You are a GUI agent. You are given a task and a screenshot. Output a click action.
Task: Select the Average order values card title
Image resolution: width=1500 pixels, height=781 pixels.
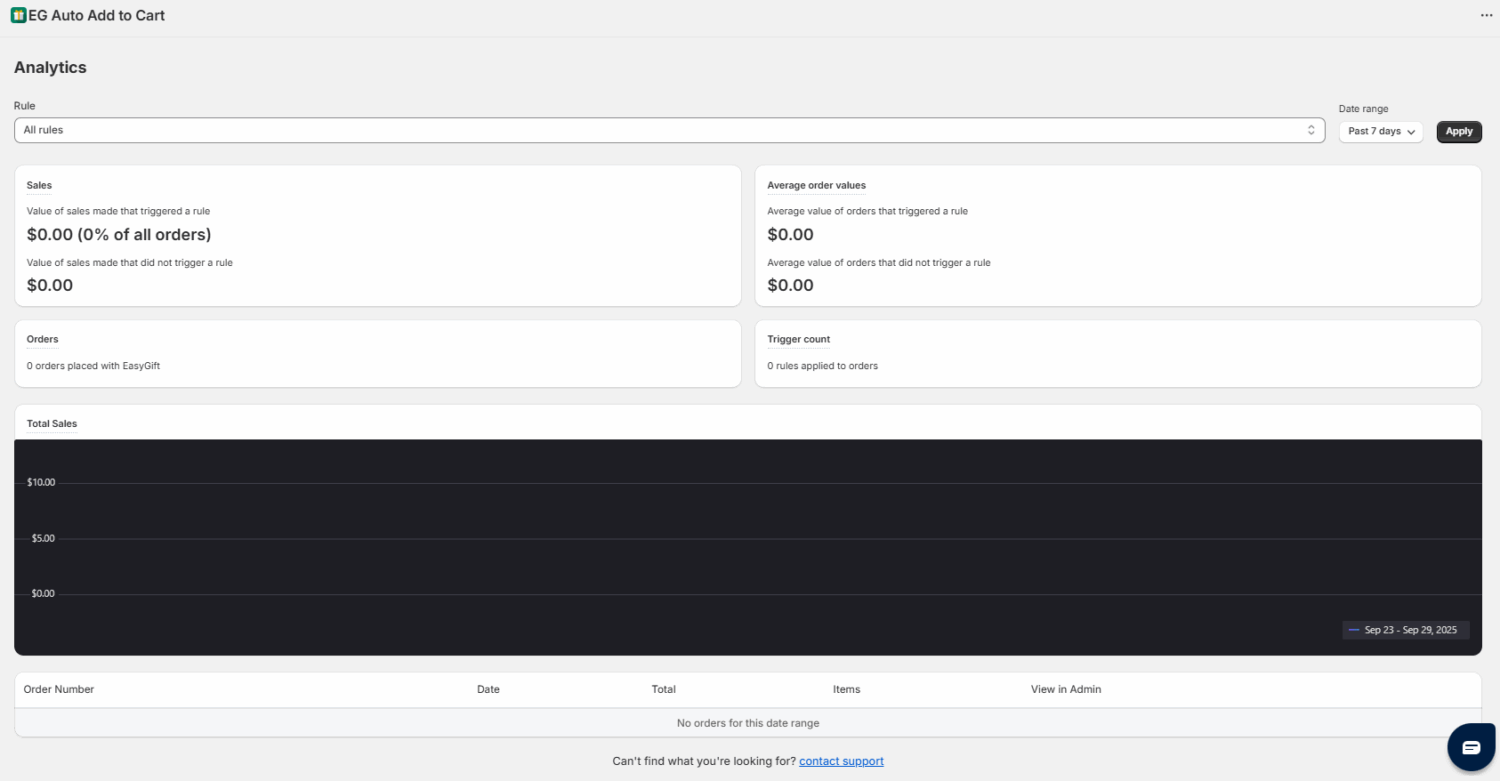[x=816, y=185]
